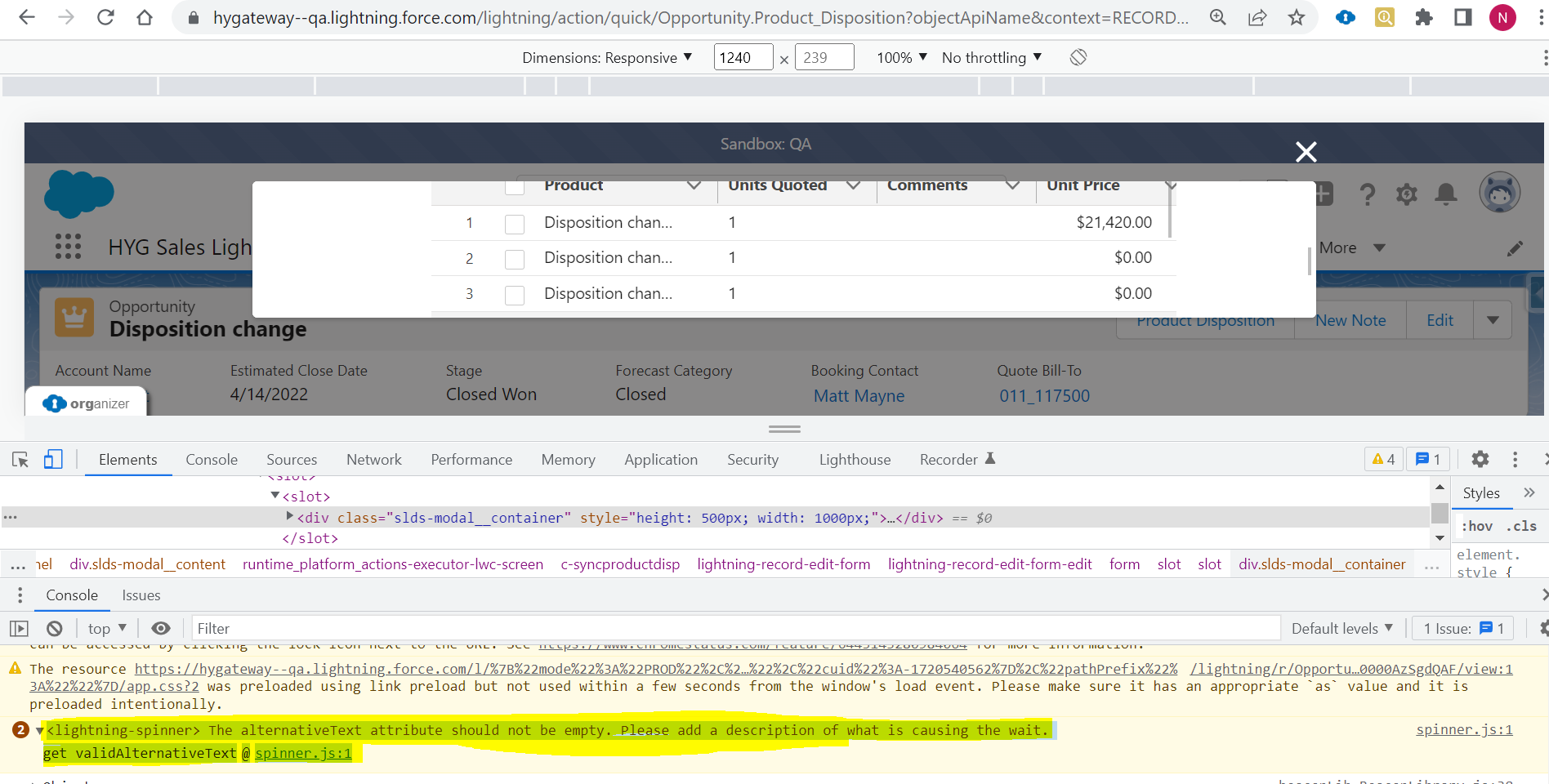Open the DevTools inspect element picker

[x=20, y=460]
